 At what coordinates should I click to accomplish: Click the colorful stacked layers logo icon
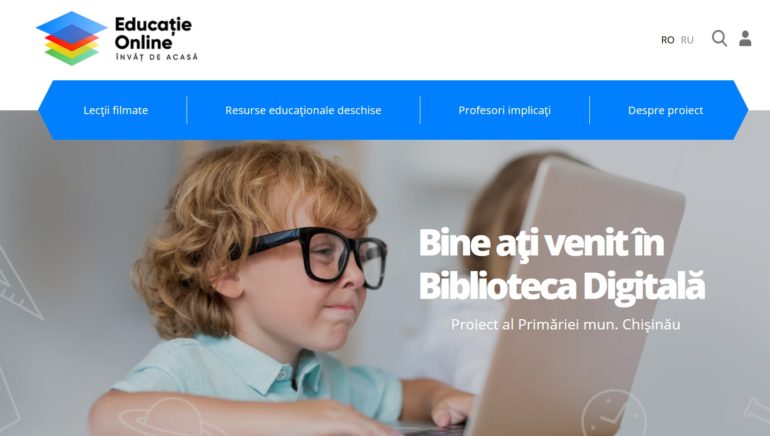point(72,38)
